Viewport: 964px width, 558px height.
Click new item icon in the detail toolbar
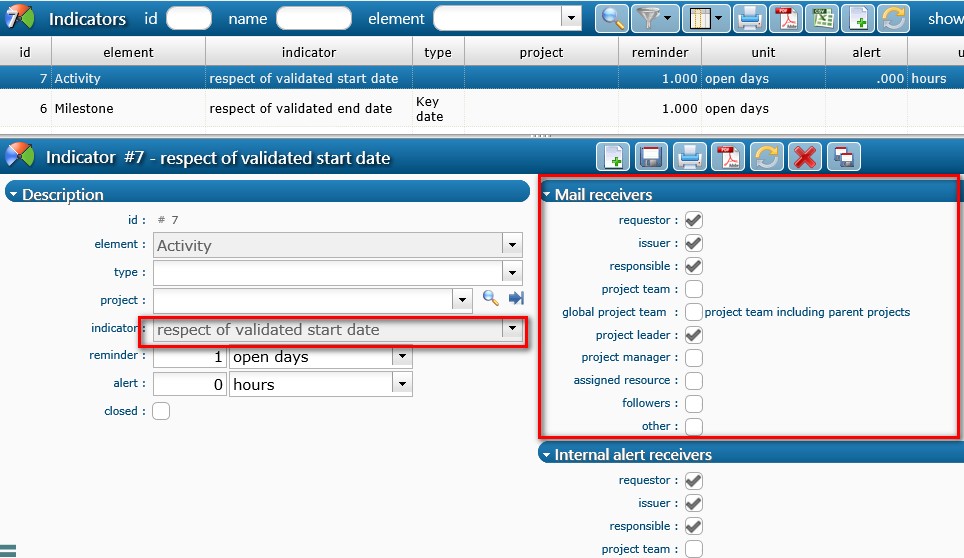pos(613,157)
